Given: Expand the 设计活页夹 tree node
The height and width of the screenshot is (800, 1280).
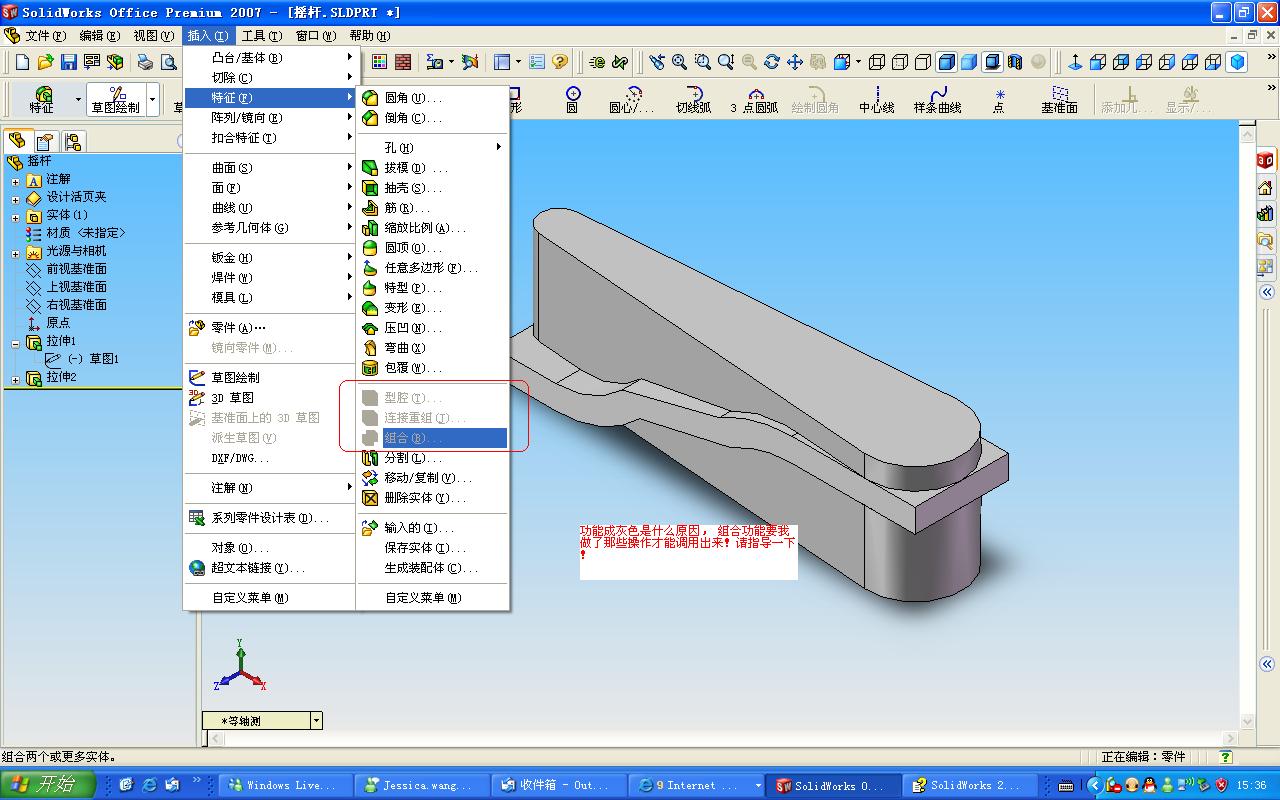Looking at the screenshot, I should 16,200.
